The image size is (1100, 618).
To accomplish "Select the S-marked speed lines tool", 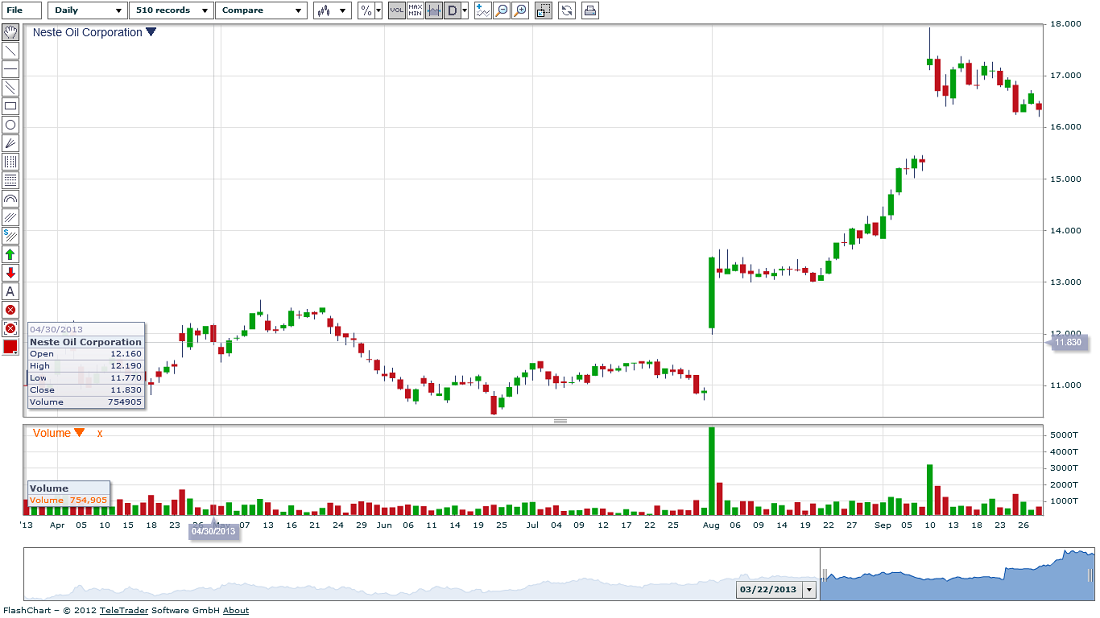I will pos(10,236).
